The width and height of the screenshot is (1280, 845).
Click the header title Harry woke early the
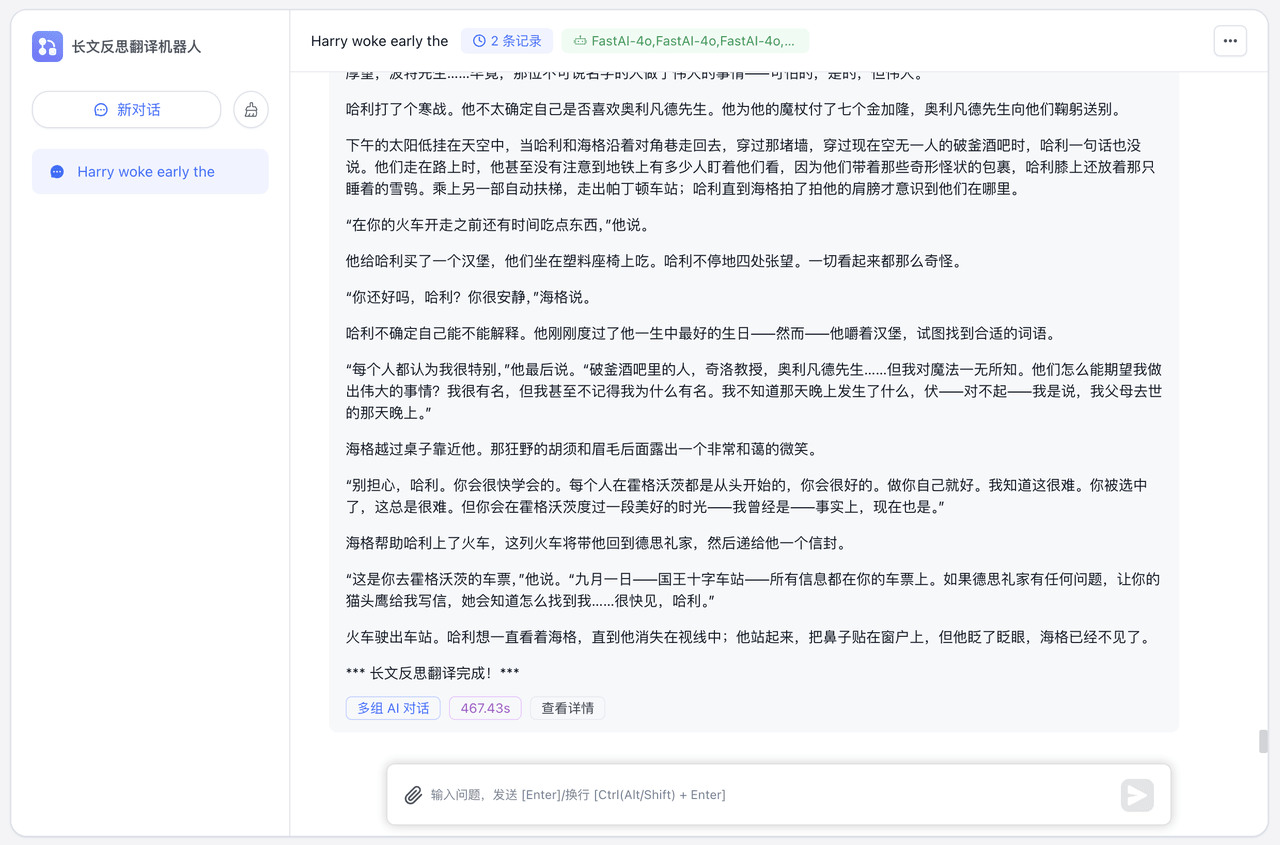click(x=379, y=41)
